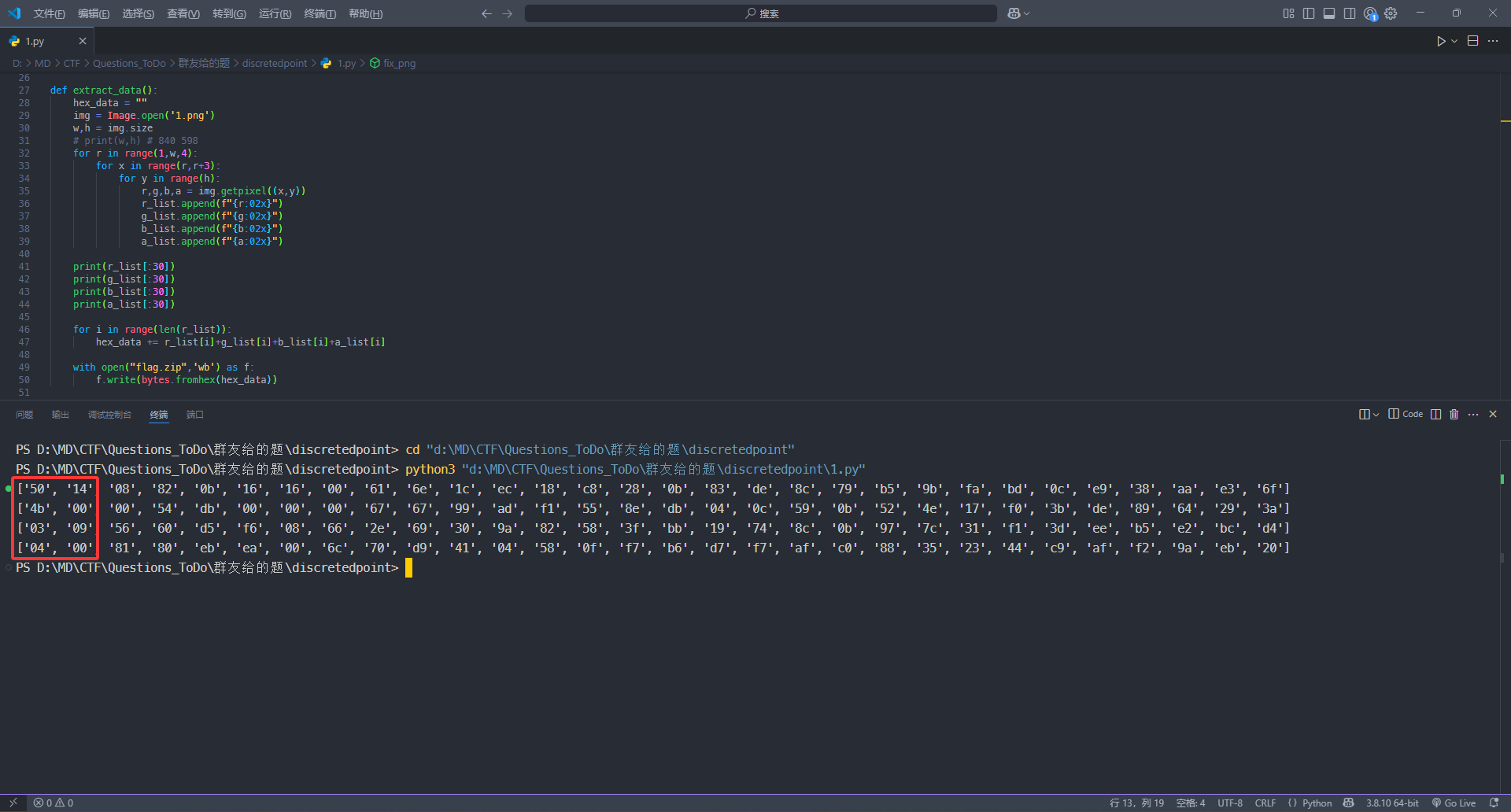This screenshot has width=1511, height=812.
Task: Open the 文件(F) menu
Action: click(50, 13)
